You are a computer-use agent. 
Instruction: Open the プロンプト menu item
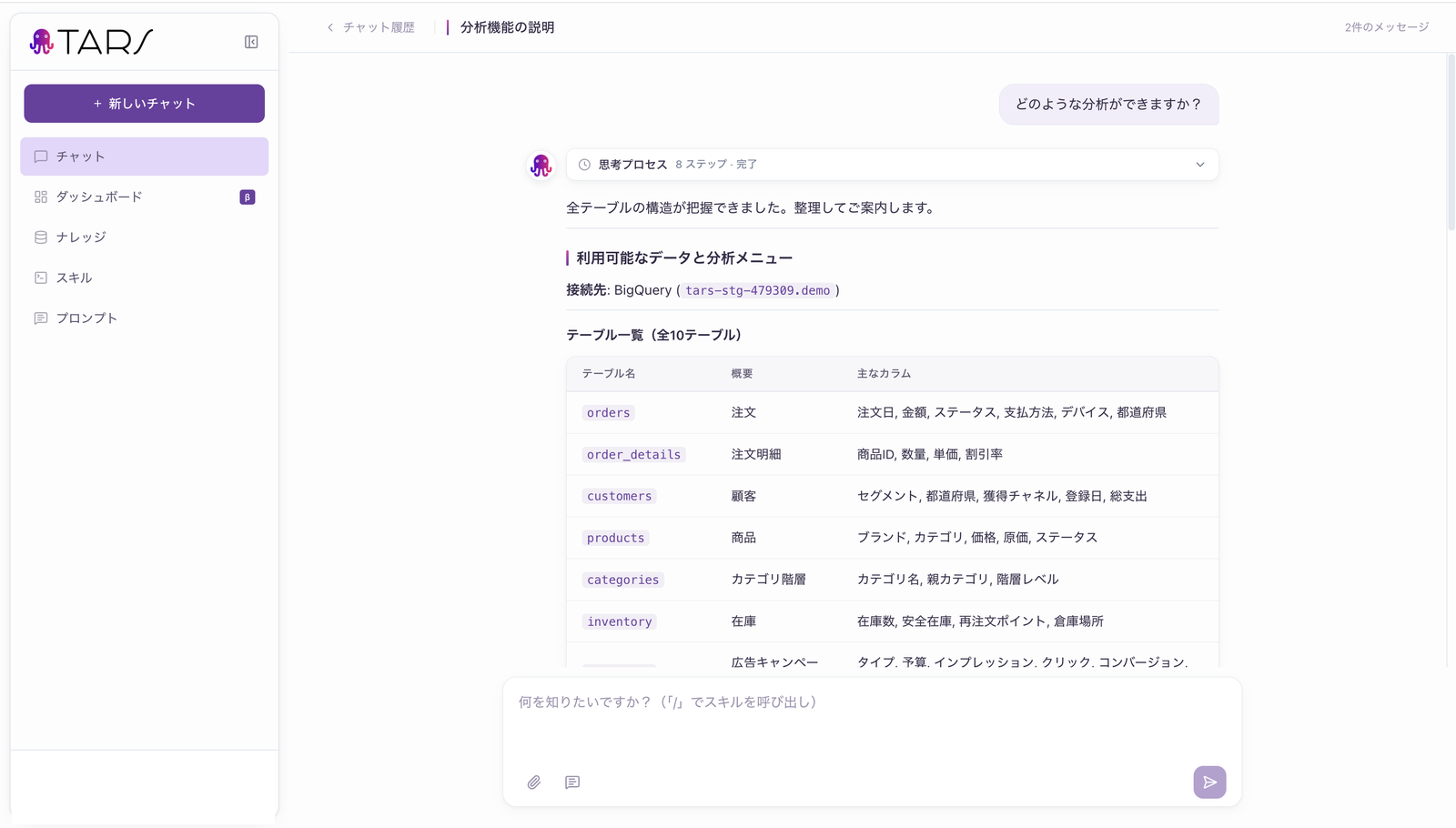coord(144,318)
